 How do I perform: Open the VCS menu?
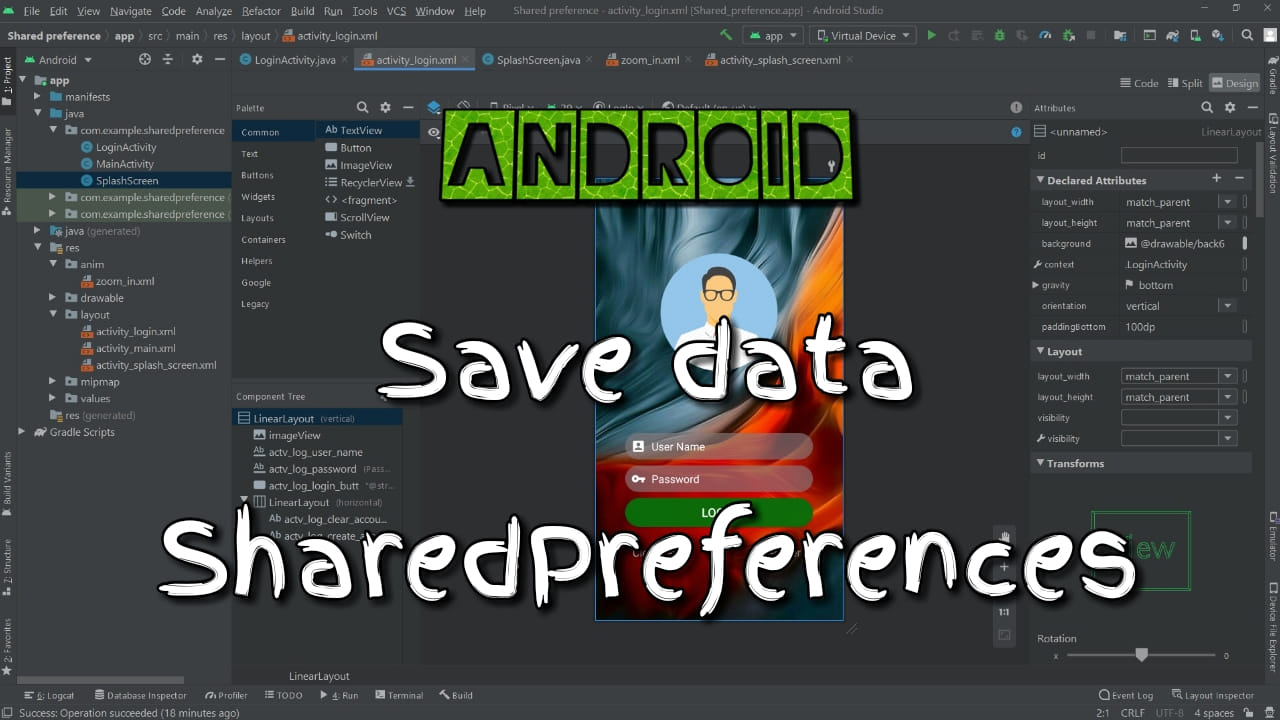click(396, 11)
